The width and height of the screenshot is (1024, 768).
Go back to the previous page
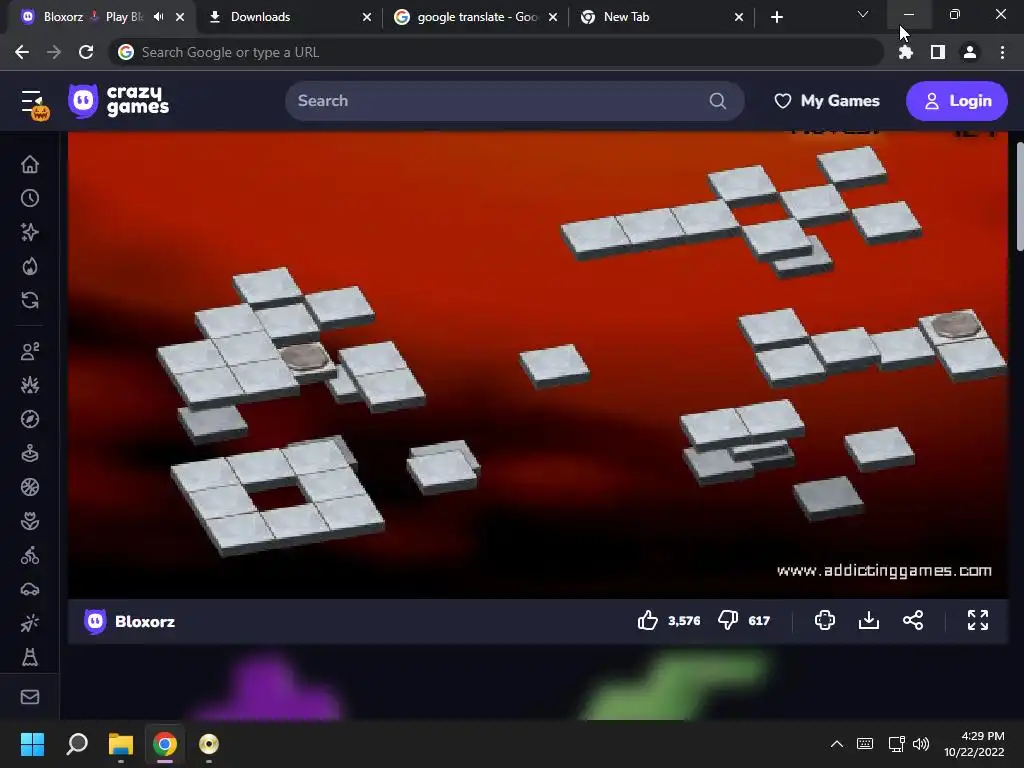(x=22, y=52)
